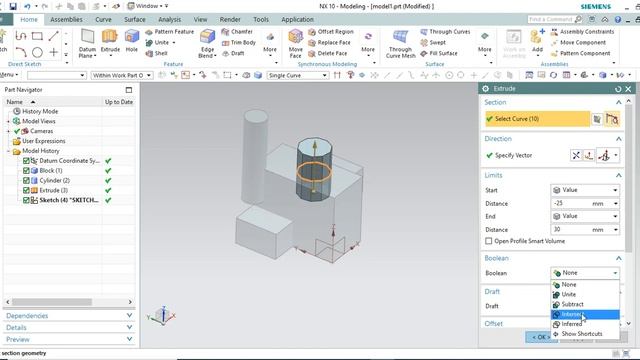Toggle checkbox for Sketch (4)

point(26,200)
